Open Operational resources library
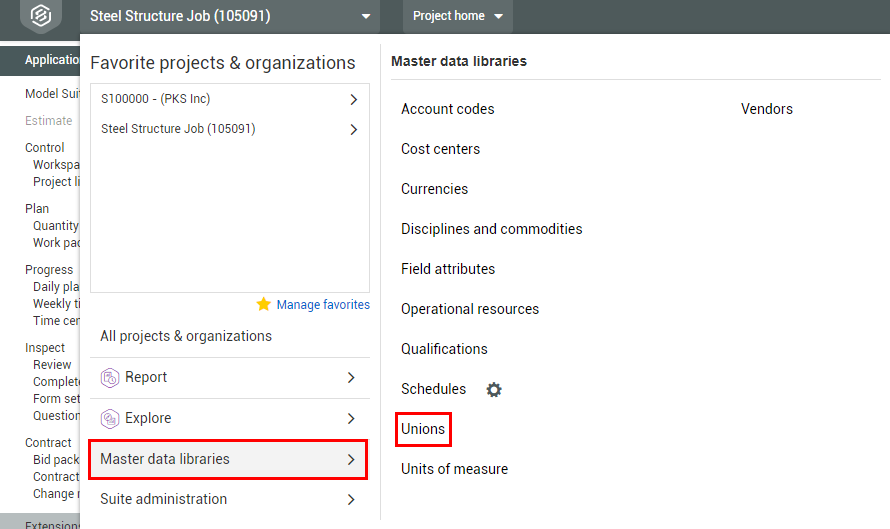 (x=470, y=309)
